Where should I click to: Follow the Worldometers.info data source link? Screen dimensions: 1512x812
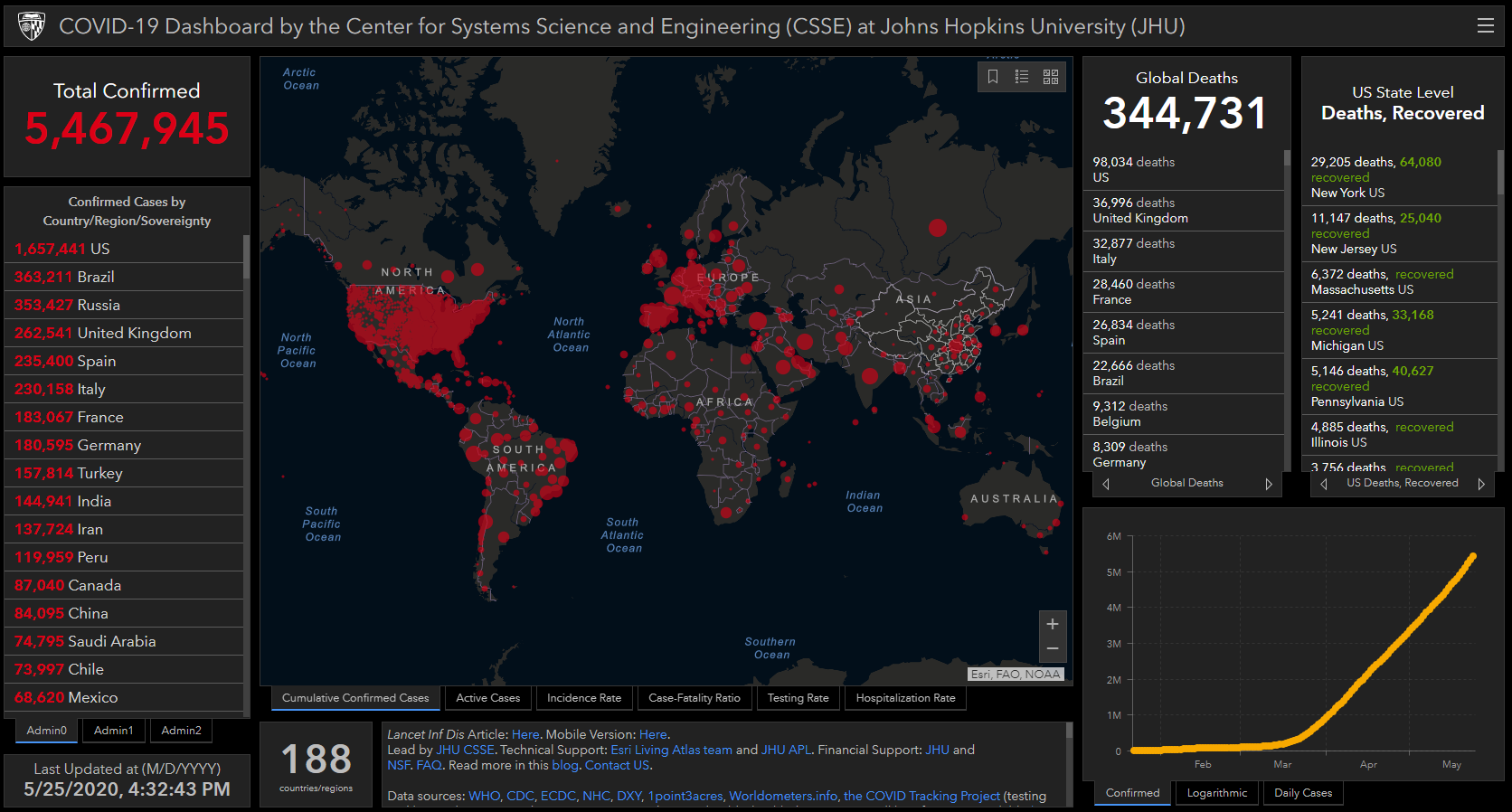pos(783,796)
